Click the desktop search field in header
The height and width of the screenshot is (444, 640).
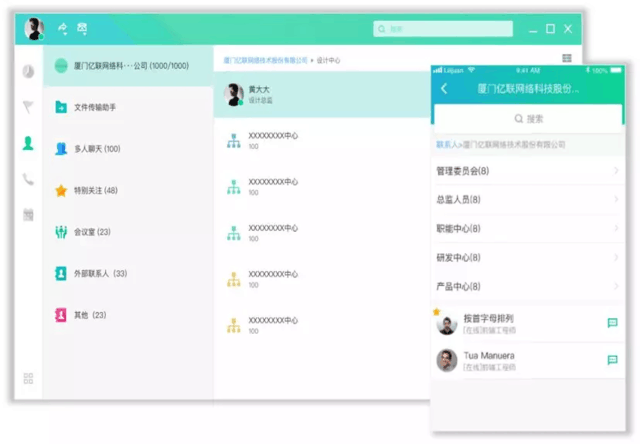coord(446,29)
